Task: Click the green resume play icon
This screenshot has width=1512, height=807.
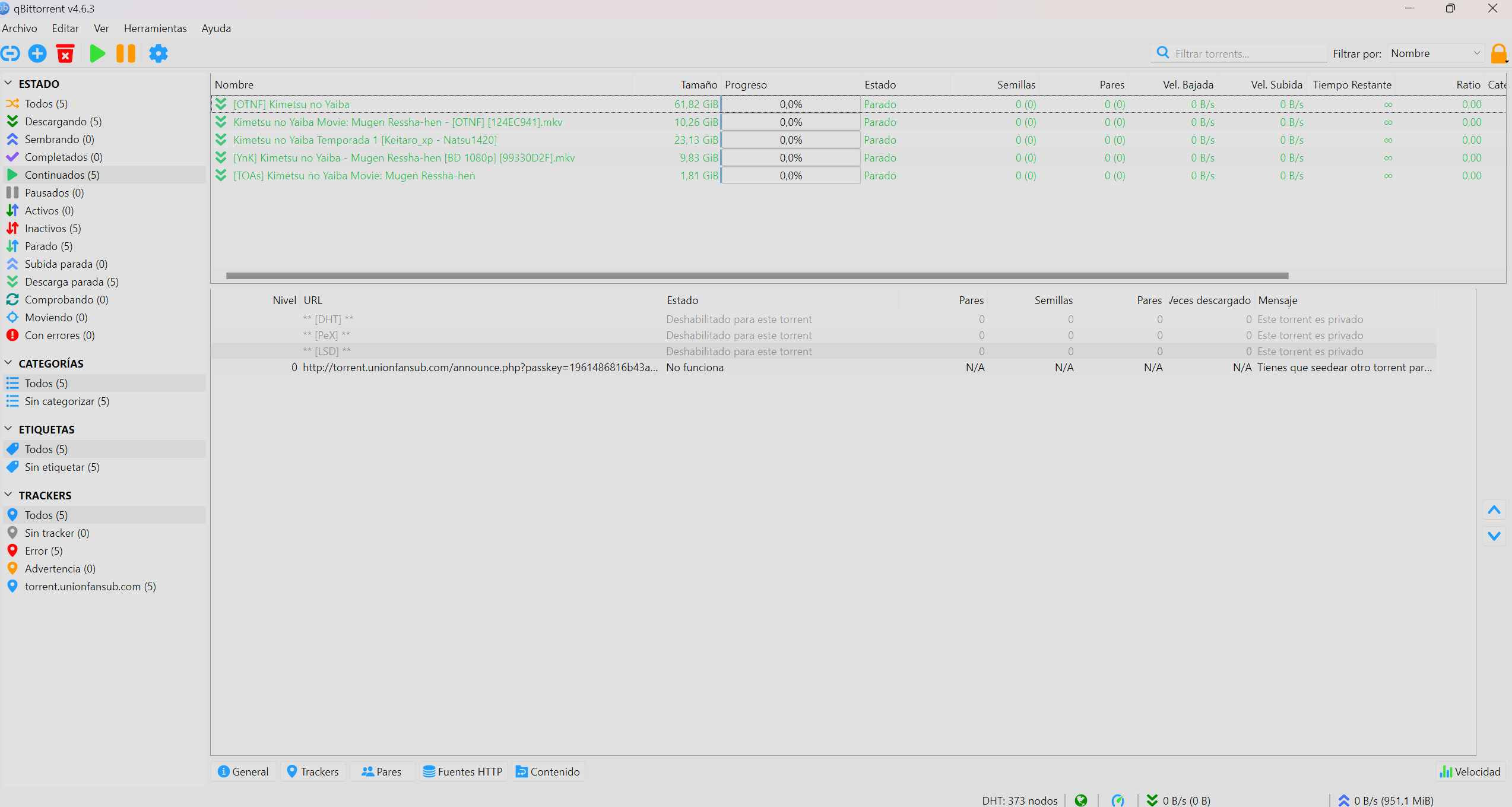Action: point(97,53)
